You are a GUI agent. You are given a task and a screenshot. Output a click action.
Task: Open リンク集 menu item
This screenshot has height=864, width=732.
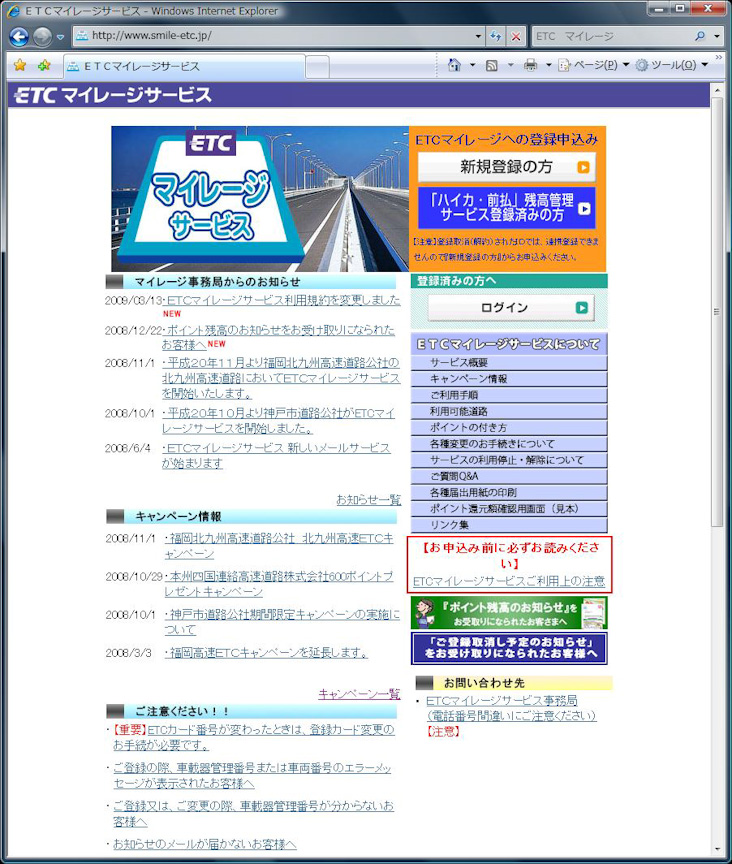[x=509, y=525]
